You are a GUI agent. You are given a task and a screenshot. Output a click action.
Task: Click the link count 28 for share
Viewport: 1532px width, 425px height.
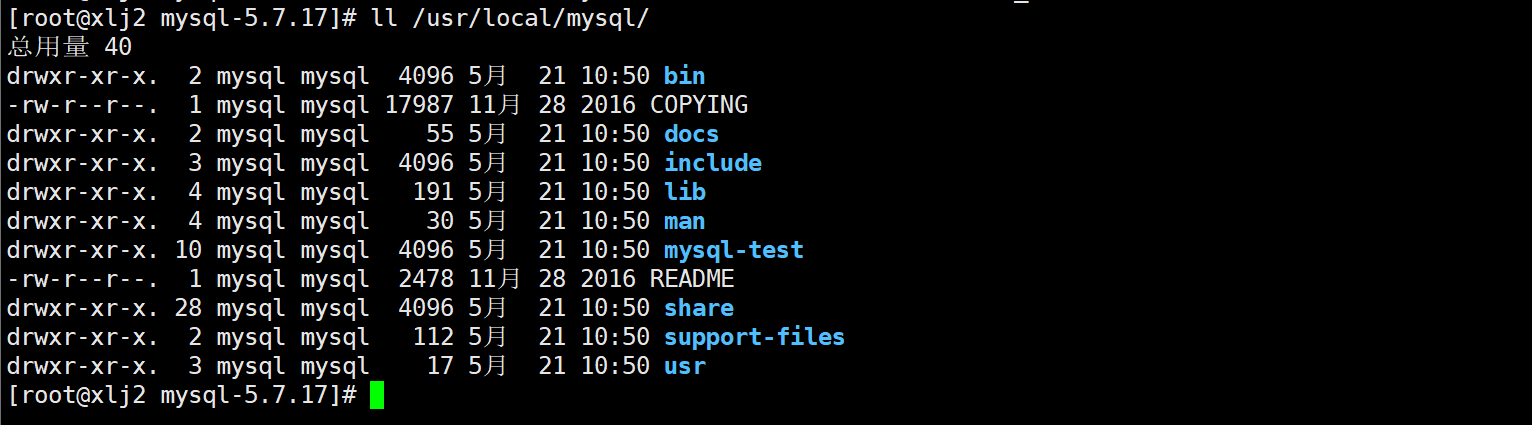(x=189, y=308)
